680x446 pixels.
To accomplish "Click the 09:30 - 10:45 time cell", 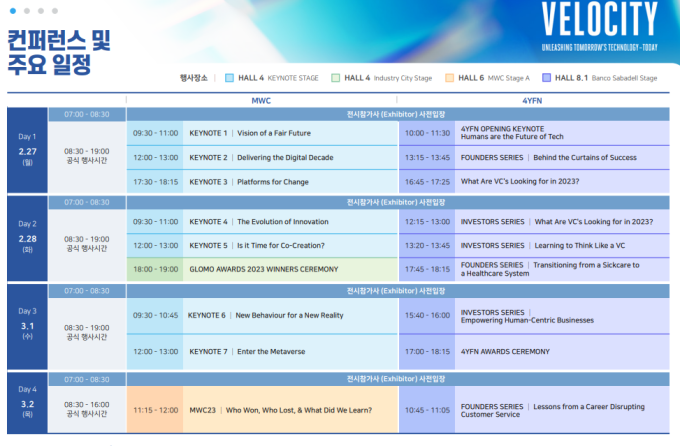I will (155, 315).
